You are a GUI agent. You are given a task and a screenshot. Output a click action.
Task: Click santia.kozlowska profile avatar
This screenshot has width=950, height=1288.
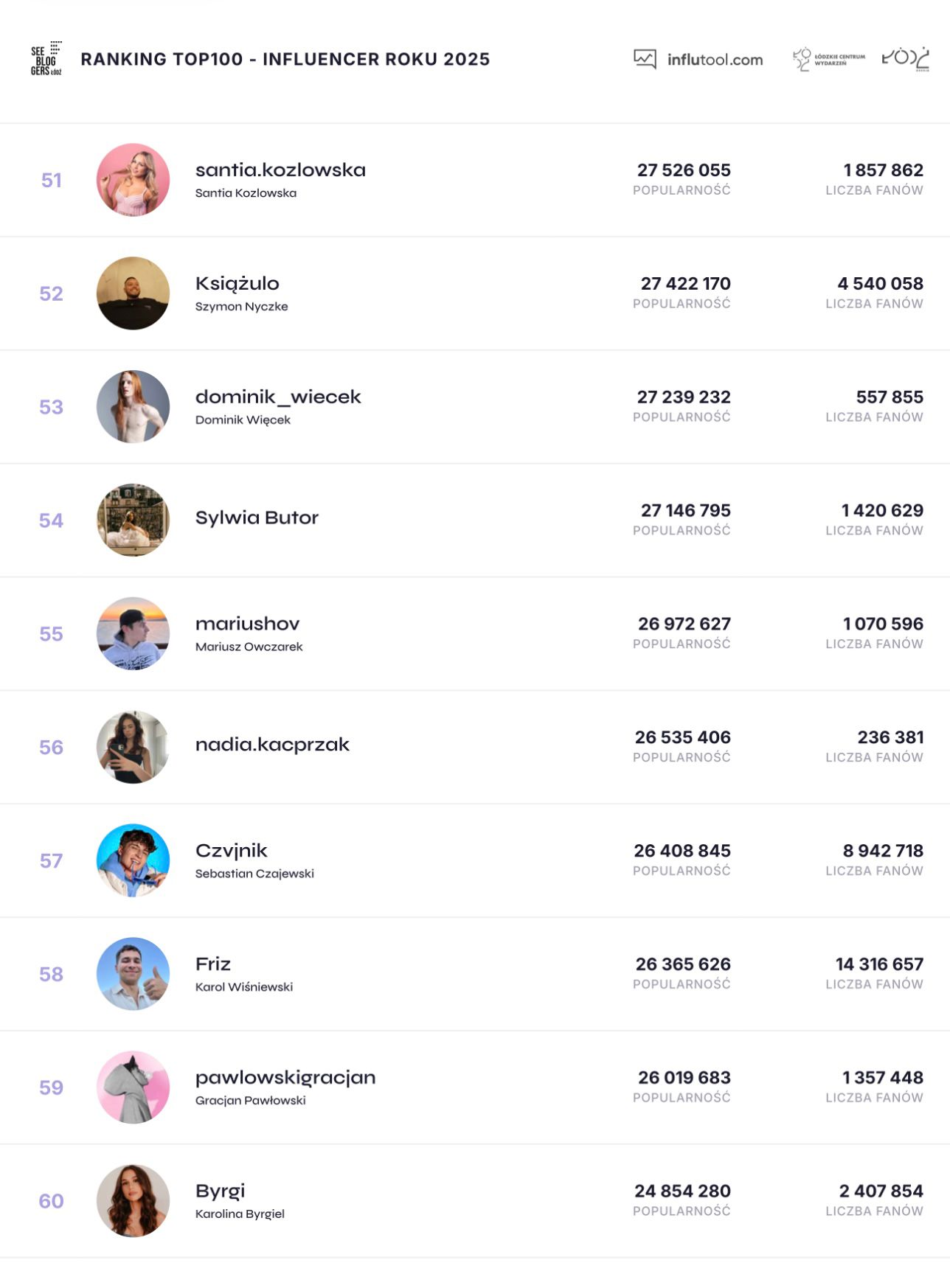coord(133,180)
